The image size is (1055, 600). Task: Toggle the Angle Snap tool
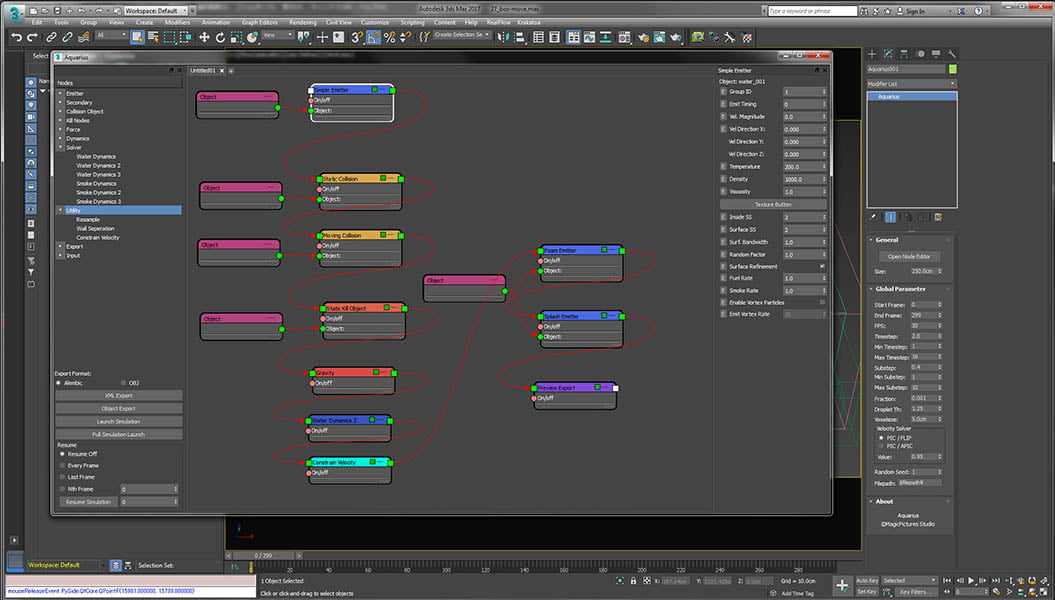pyautogui.click(x=373, y=37)
